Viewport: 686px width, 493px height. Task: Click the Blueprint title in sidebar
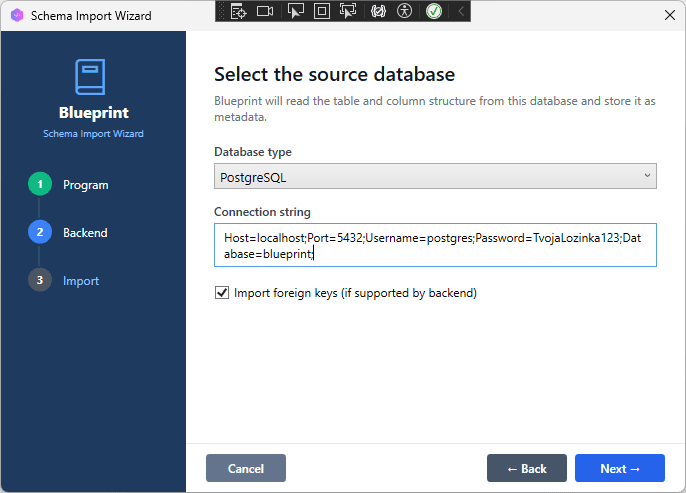(x=94, y=112)
